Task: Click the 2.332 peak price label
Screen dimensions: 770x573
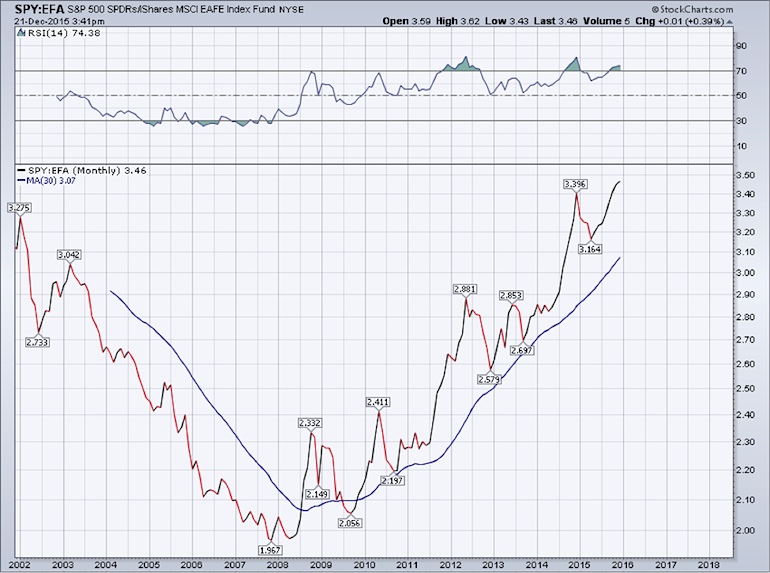Action: 310,423
